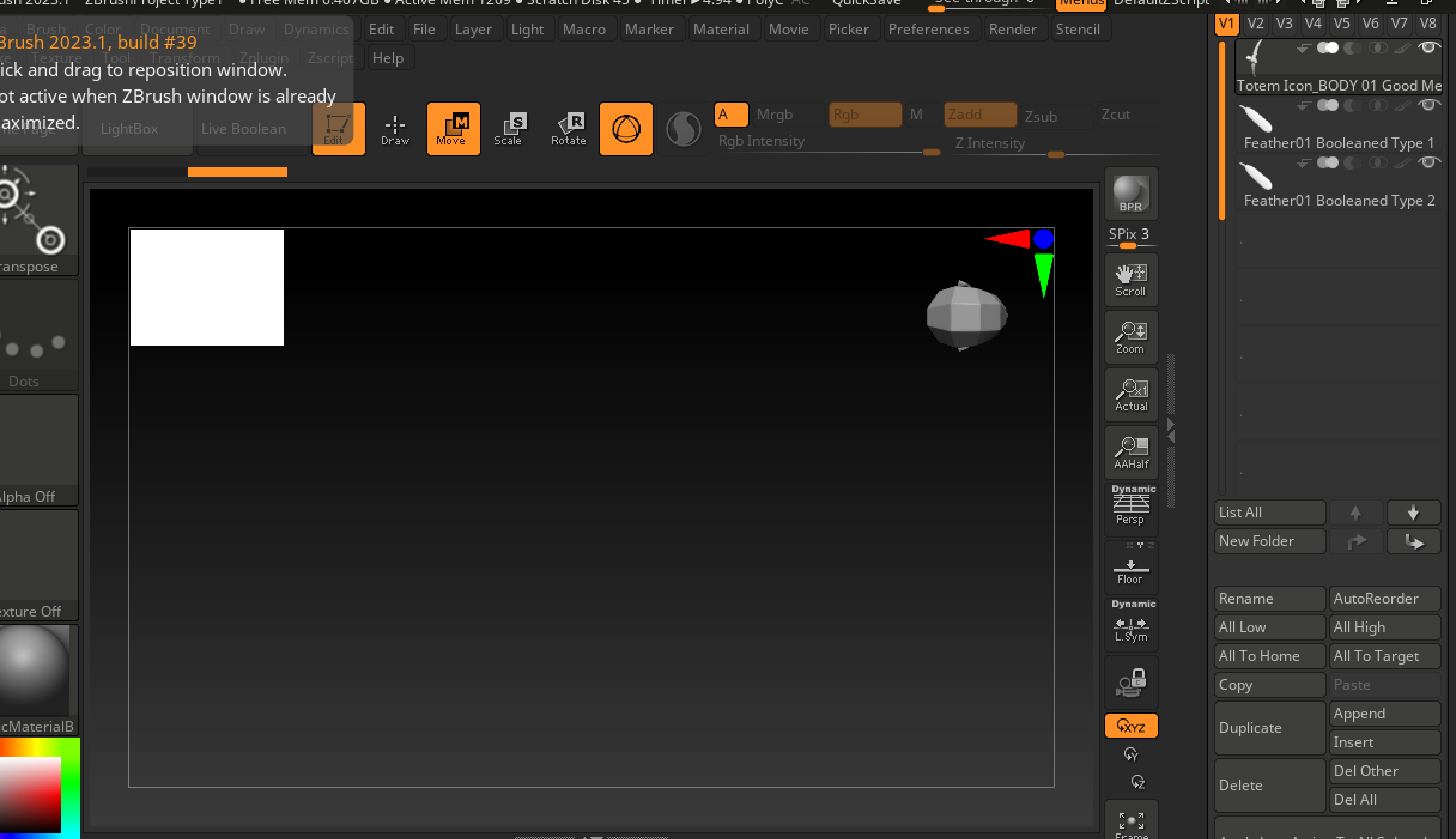The image size is (1456, 839).
Task: Click the BPR render icon
Action: [x=1130, y=194]
